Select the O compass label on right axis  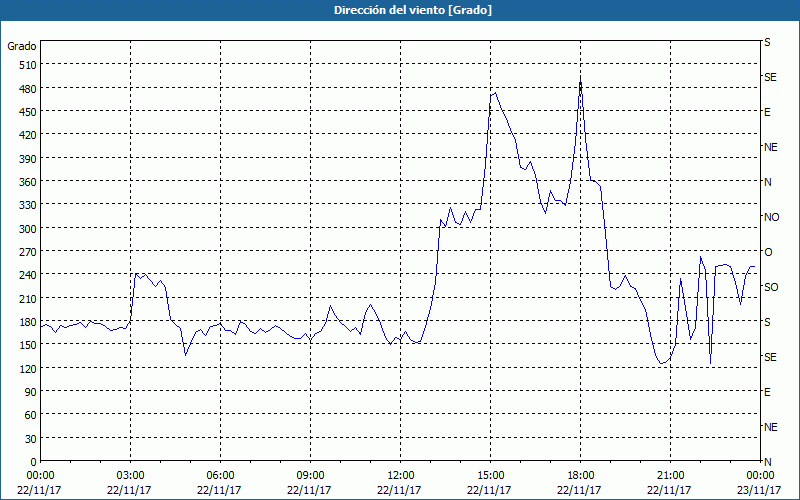[767, 252]
